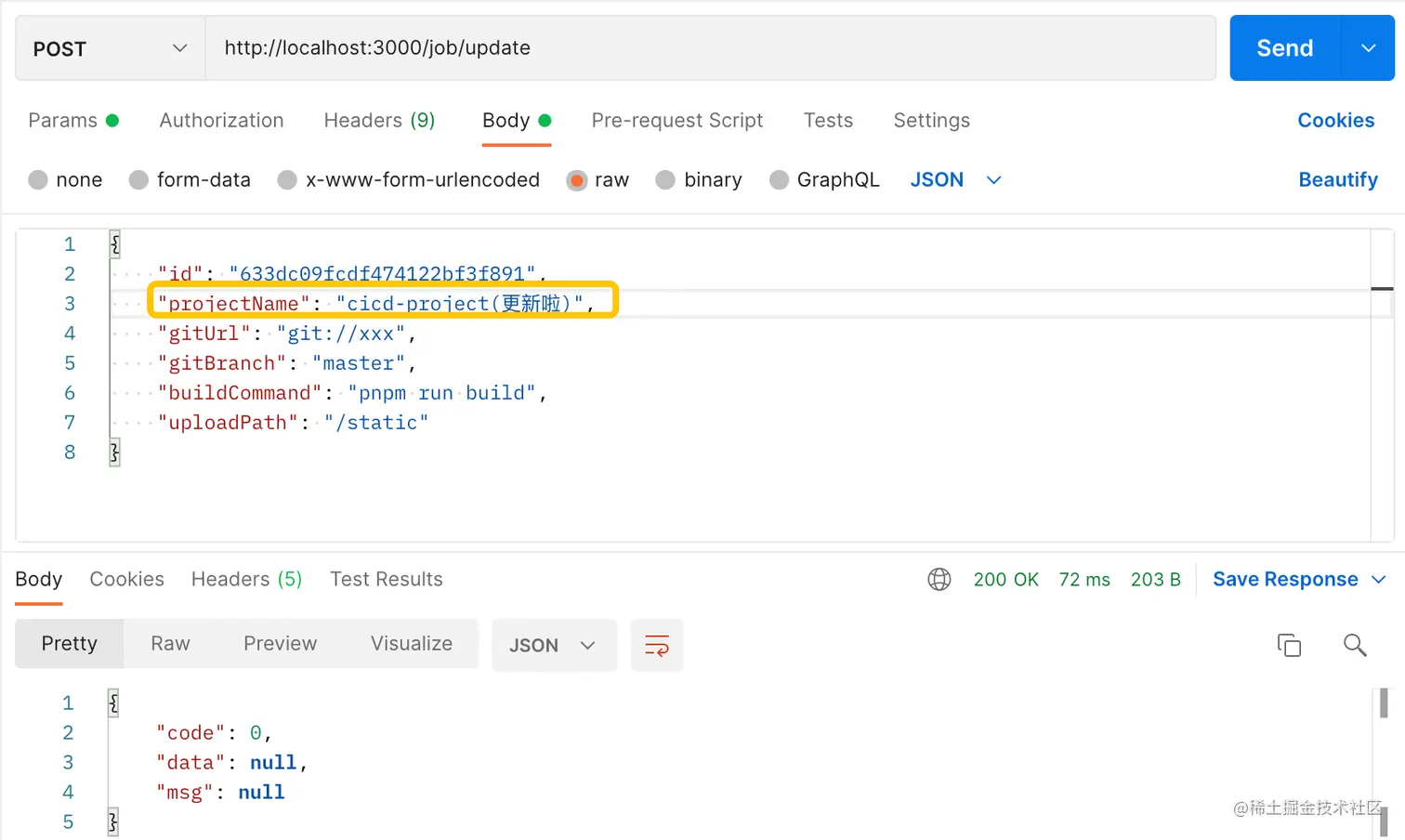1405x840 pixels.
Task: Open the POST method dropdown
Action: tap(110, 48)
